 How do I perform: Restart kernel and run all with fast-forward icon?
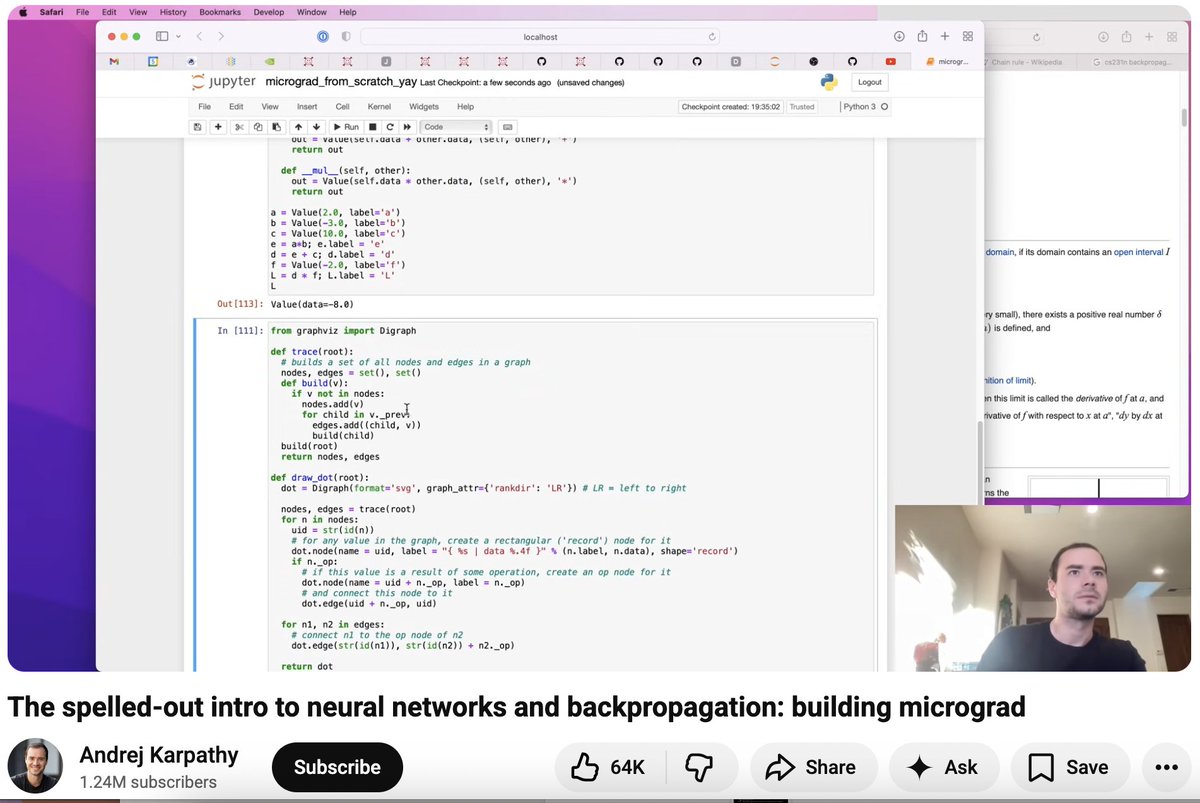407,127
